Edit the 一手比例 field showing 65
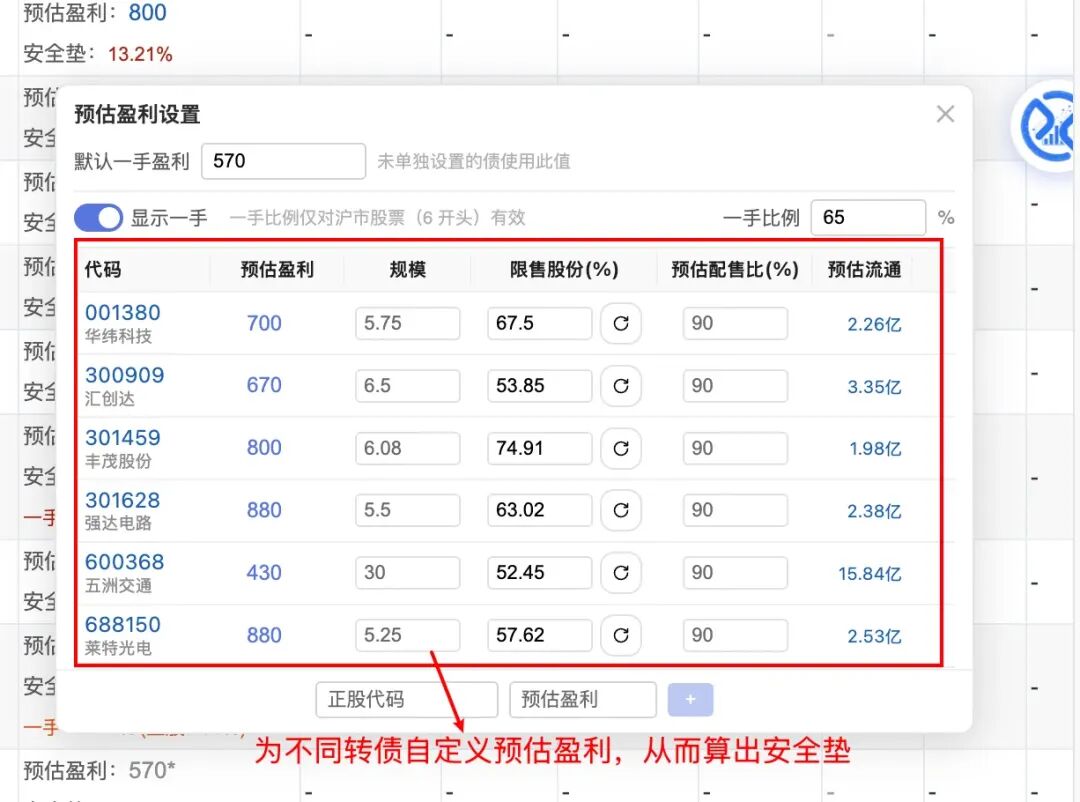This screenshot has width=1080, height=802. 868,218
